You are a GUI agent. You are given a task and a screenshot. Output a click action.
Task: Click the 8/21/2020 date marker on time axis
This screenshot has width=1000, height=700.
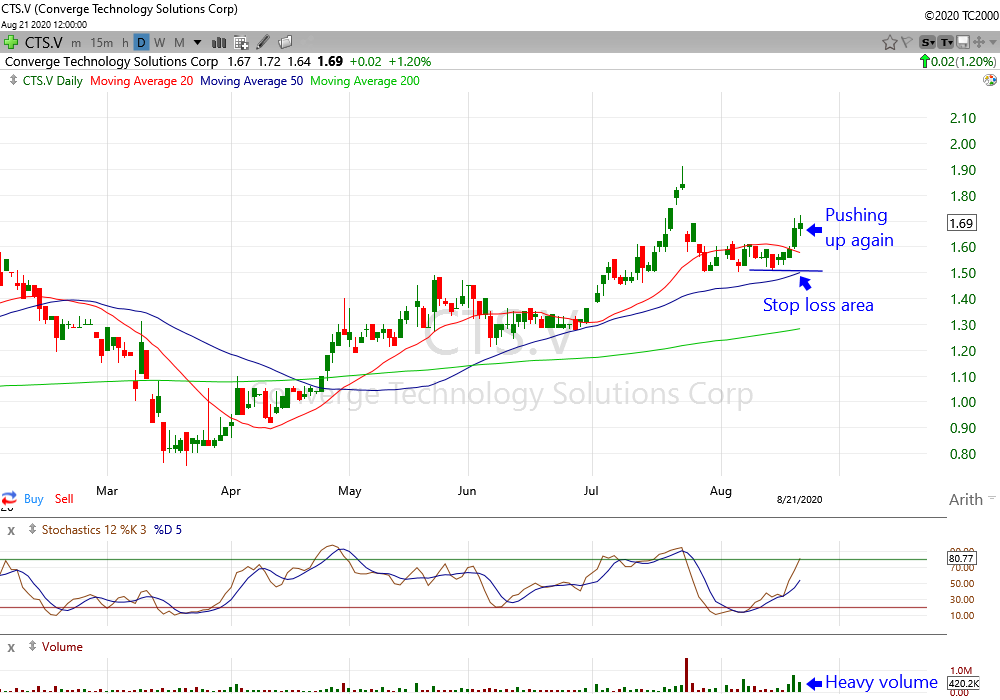click(x=799, y=500)
